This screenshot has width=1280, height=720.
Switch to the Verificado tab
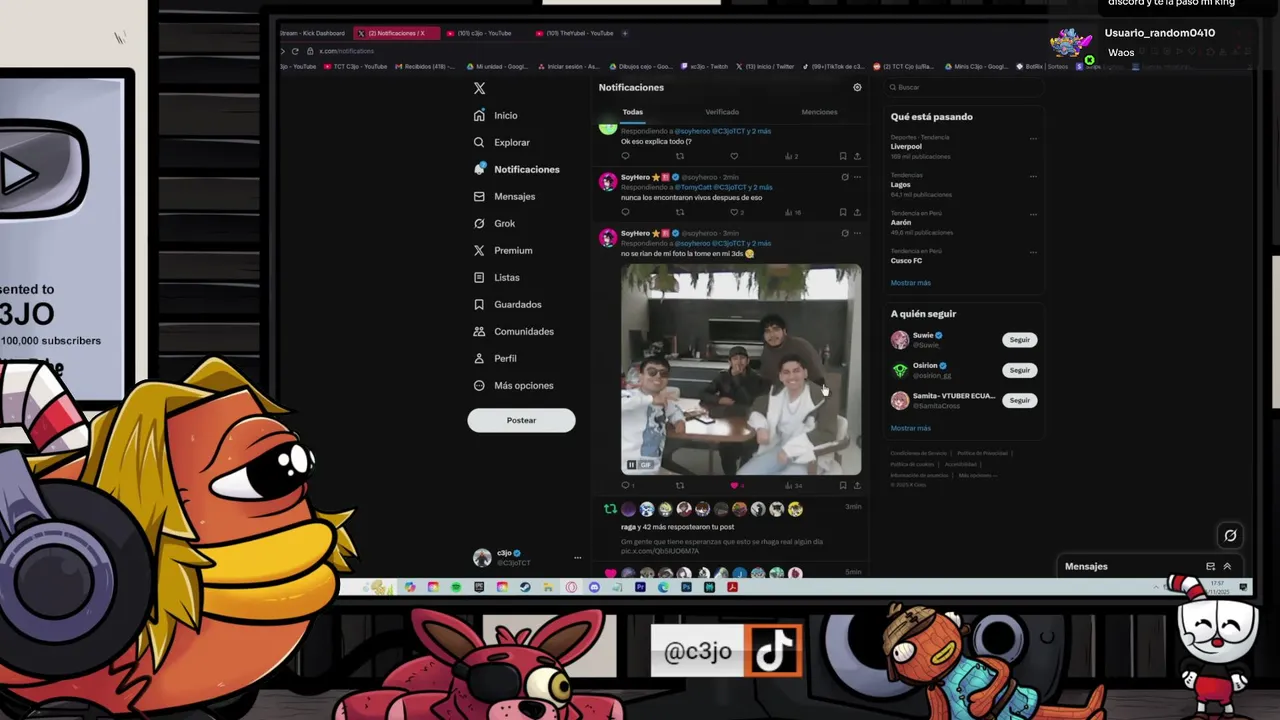point(722,112)
